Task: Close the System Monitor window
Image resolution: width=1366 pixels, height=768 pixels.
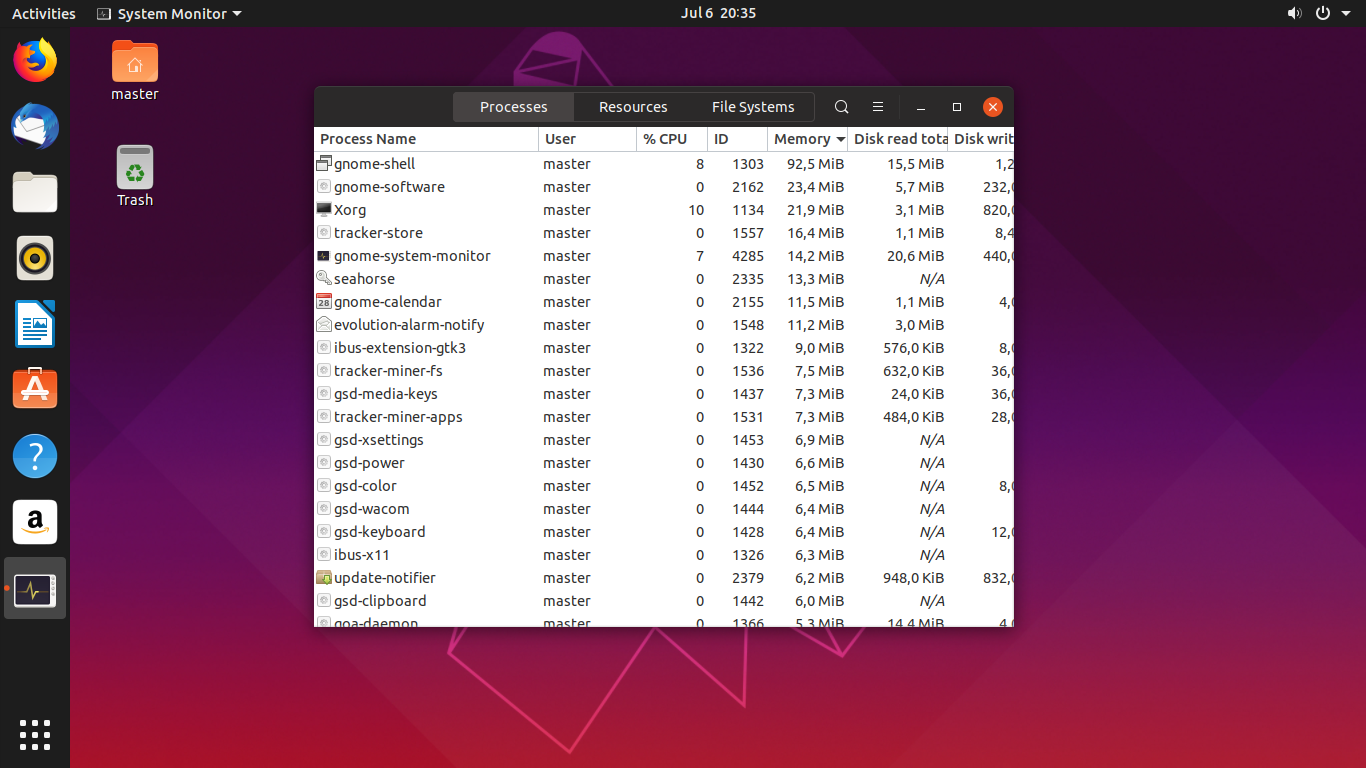Action: coord(992,107)
